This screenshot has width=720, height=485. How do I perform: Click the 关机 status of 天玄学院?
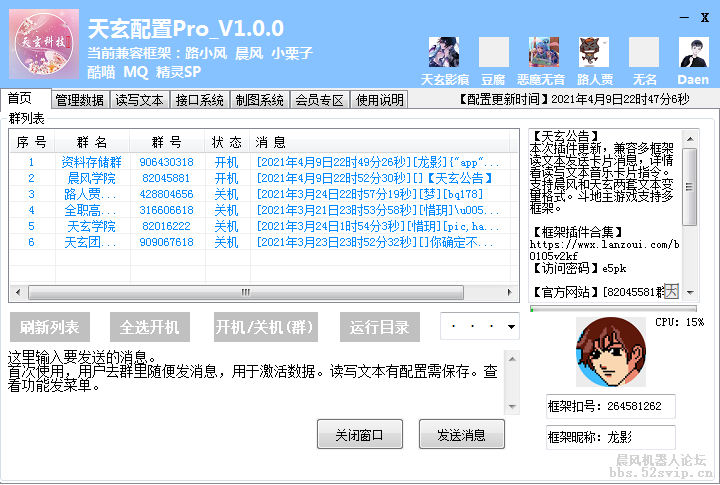(x=227, y=226)
